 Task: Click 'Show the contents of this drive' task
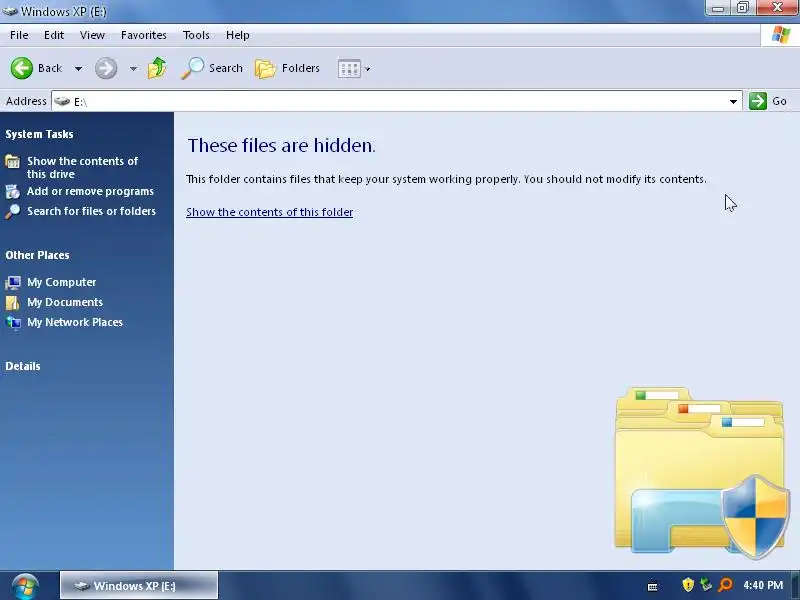[82, 167]
